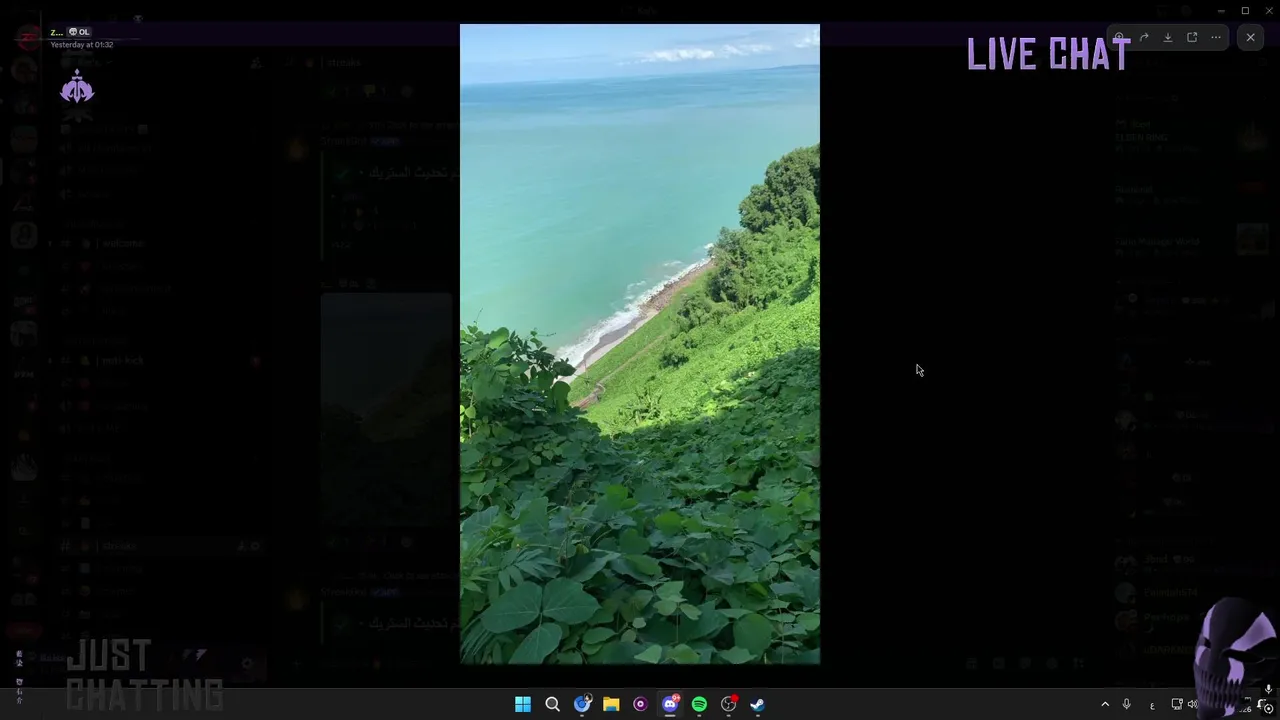
Task: Close the image viewer with the X
Action: point(1250,37)
